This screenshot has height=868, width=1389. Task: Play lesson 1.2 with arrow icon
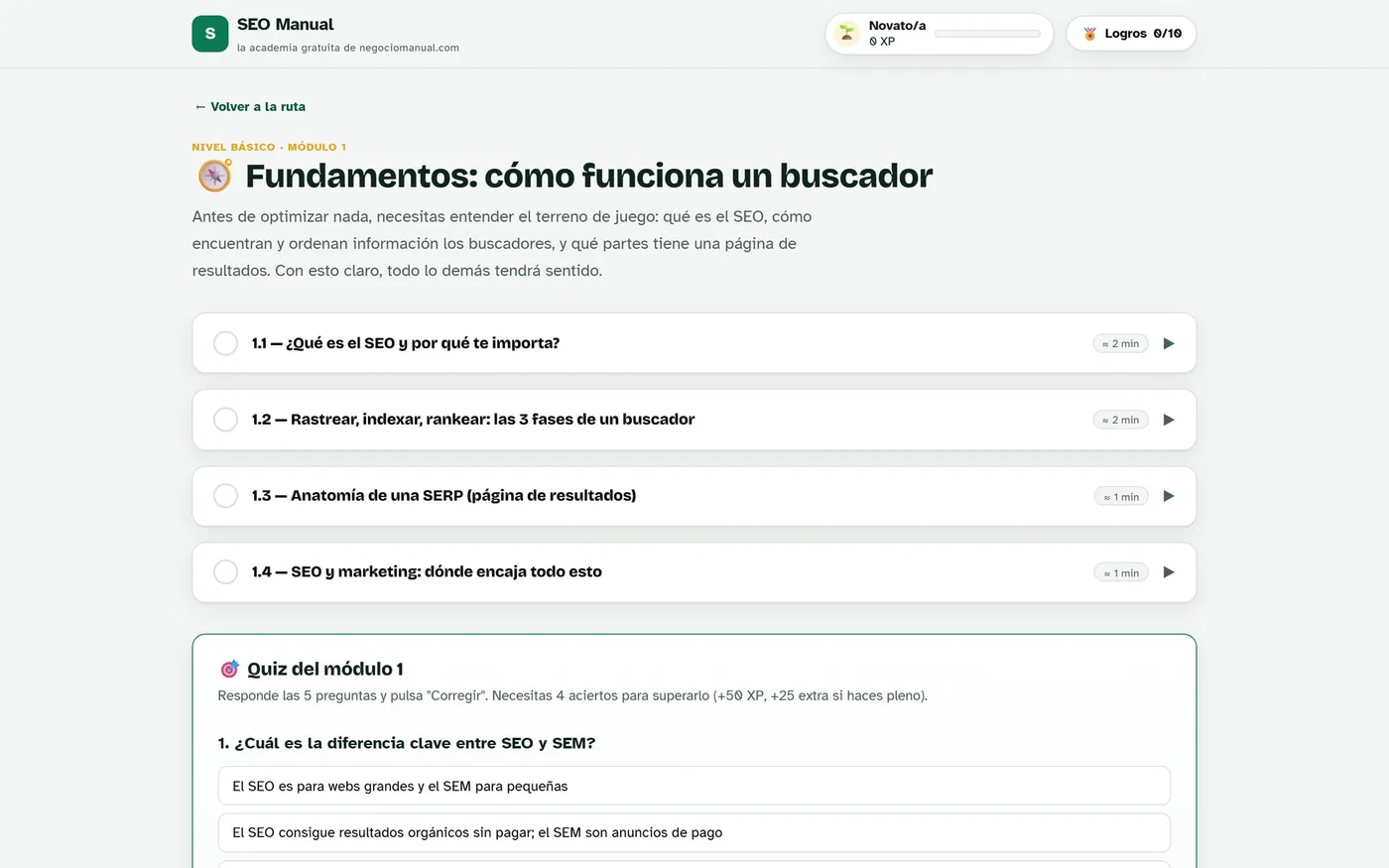[1169, 420]
